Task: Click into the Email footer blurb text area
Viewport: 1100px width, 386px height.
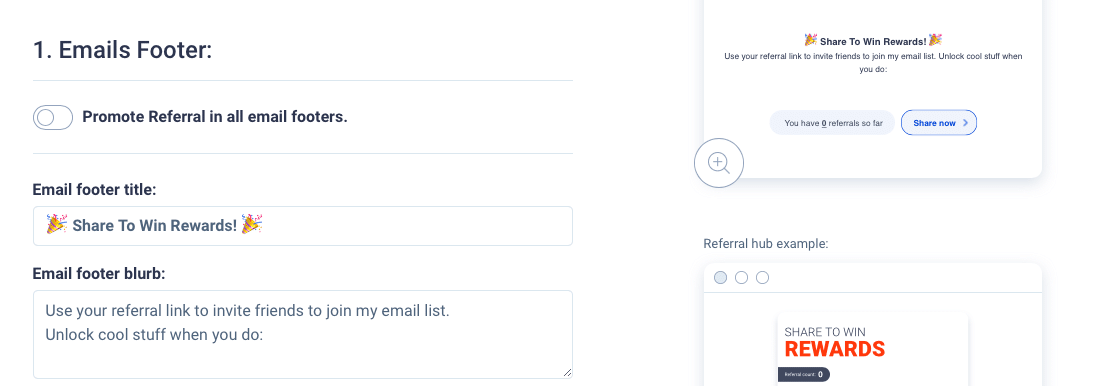Action: coord(302,335)
